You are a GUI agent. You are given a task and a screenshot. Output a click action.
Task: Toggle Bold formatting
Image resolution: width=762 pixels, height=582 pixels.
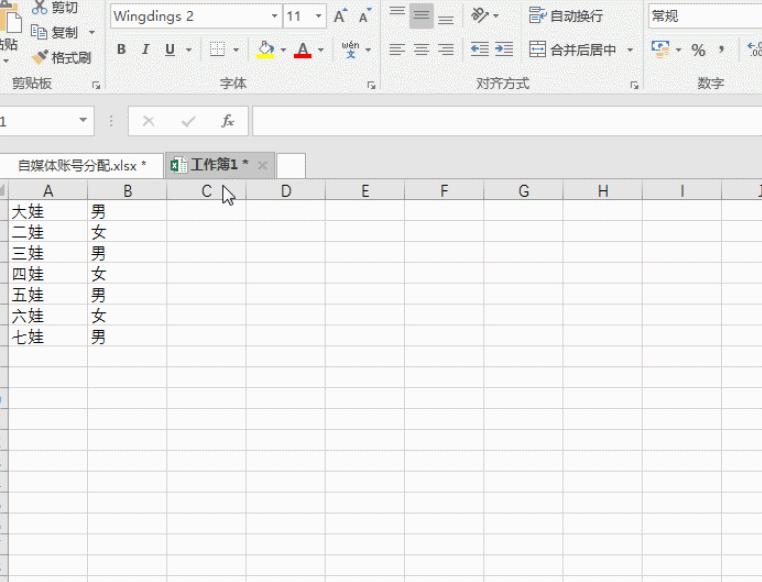tap(121, 49)
